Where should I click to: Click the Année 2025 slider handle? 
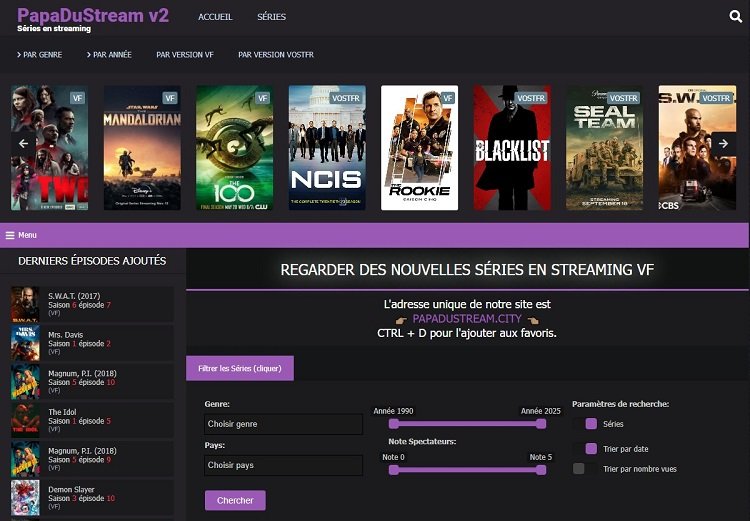pos(541,424)
